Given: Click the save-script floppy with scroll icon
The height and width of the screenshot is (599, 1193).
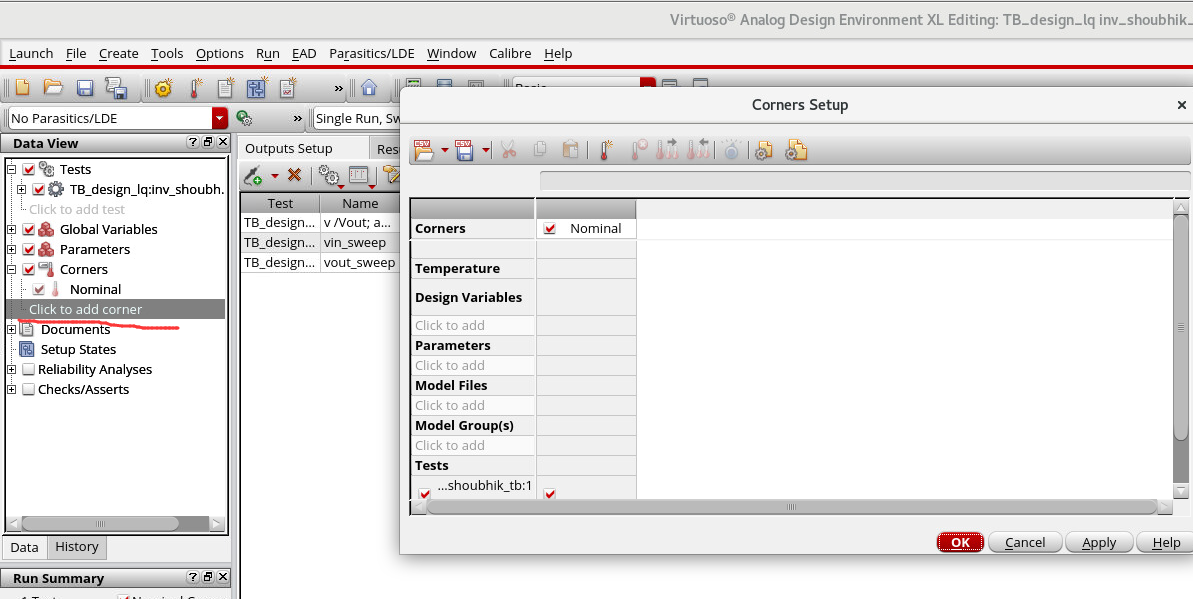Looking at the screenshot, I should coord(116,88).
